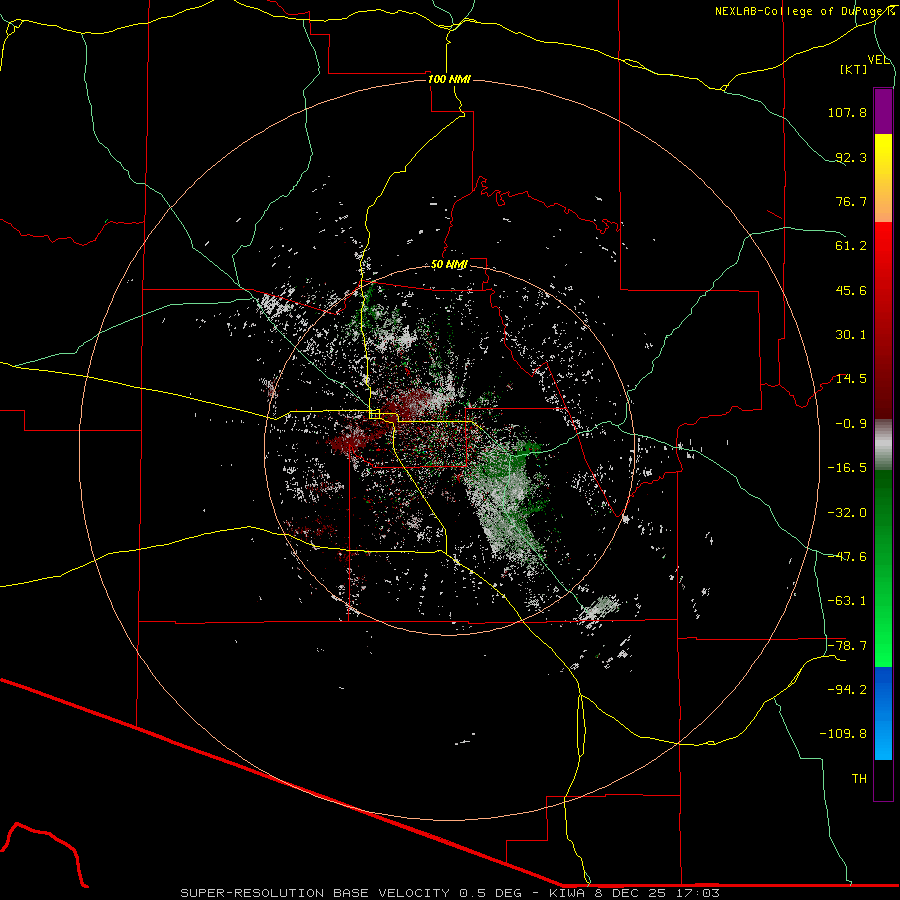Click the 100 NMI range ring label

449,79
